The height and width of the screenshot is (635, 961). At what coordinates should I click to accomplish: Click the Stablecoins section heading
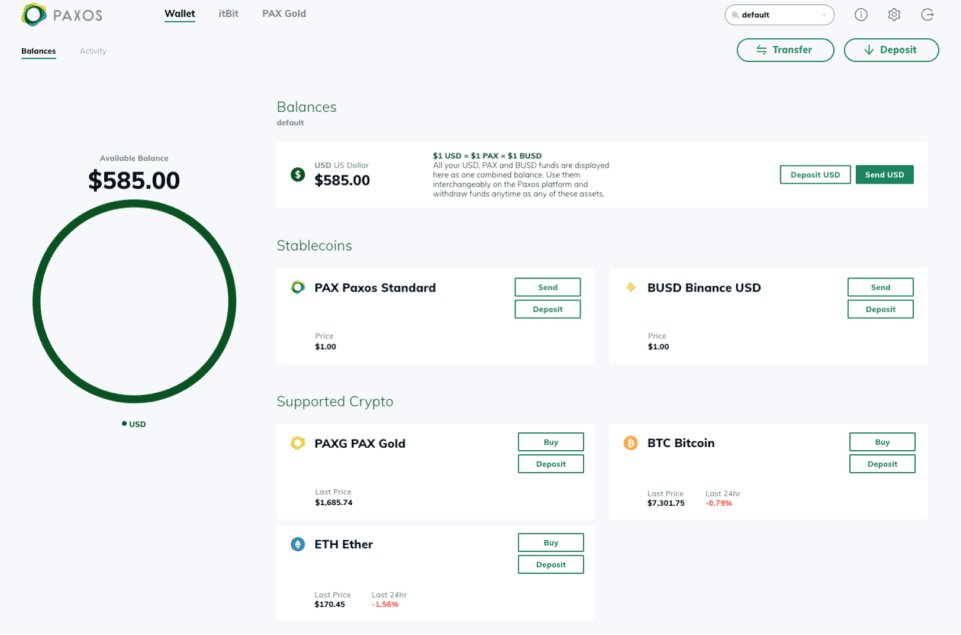click(314, 246)
